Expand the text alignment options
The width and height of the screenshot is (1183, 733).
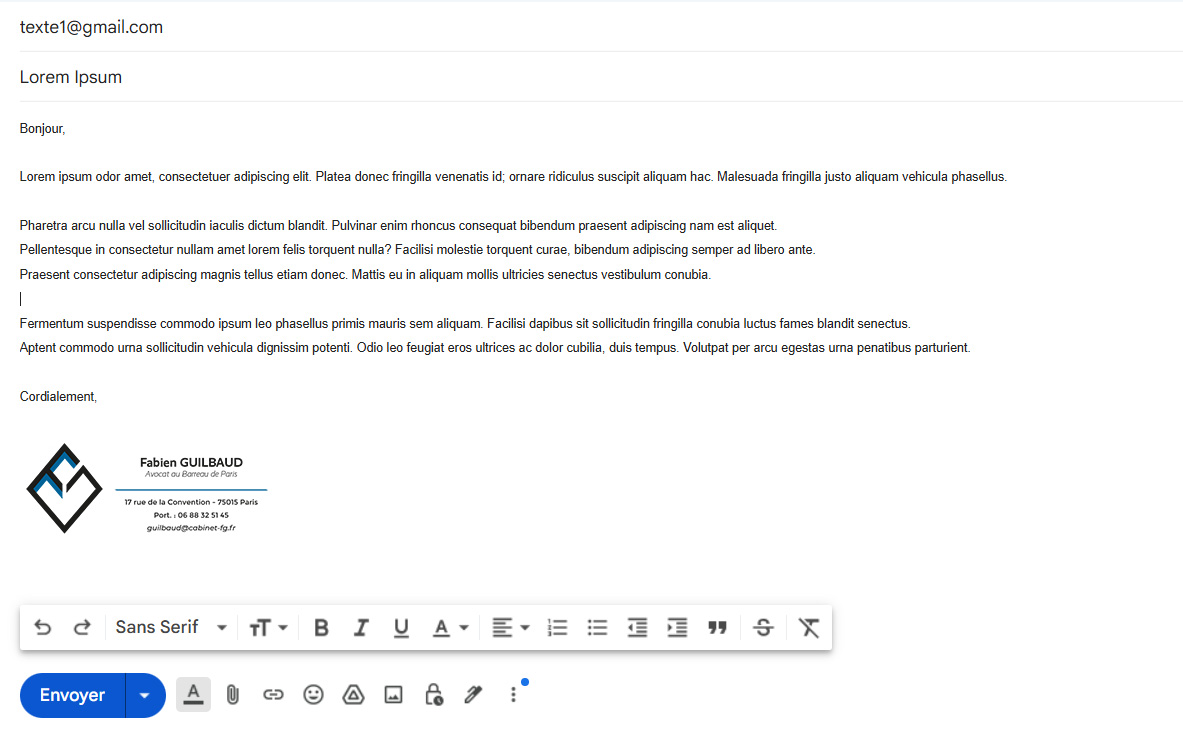tap(510, 628)
